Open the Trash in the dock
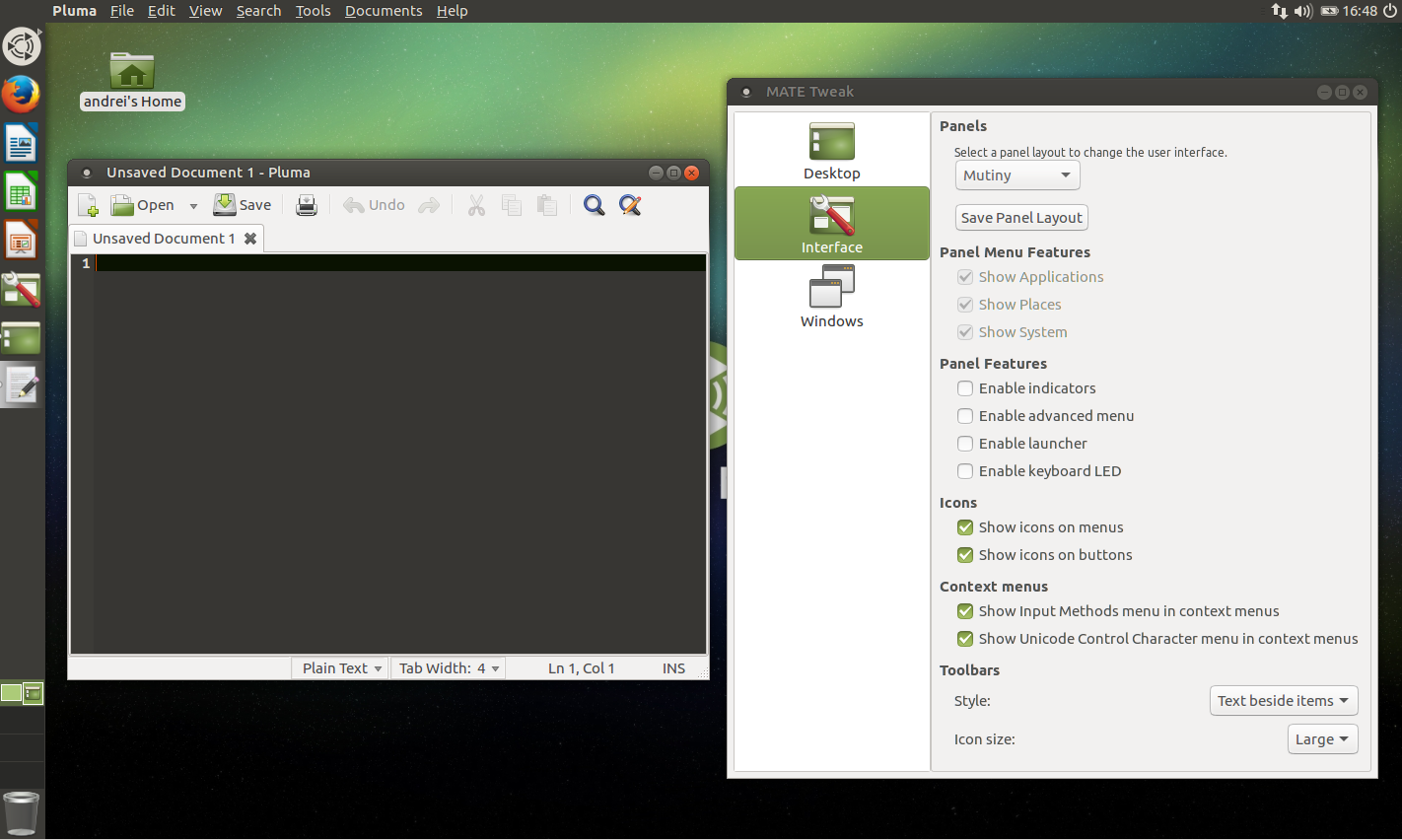Screen dimensions: 1402x840 21,814
